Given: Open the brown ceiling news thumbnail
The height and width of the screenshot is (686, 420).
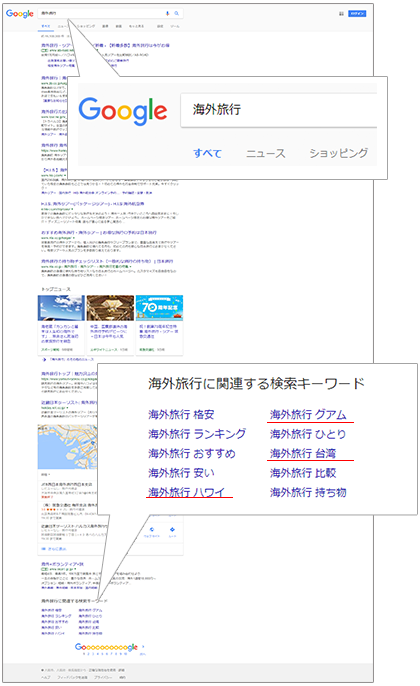Looking at the screenshot, I should 110,308.
